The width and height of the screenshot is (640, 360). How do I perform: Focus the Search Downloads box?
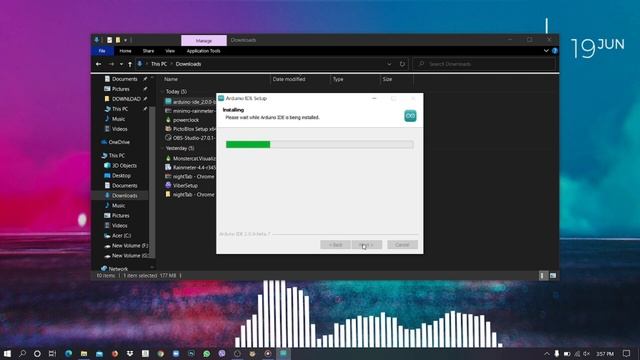coord(485,64)
